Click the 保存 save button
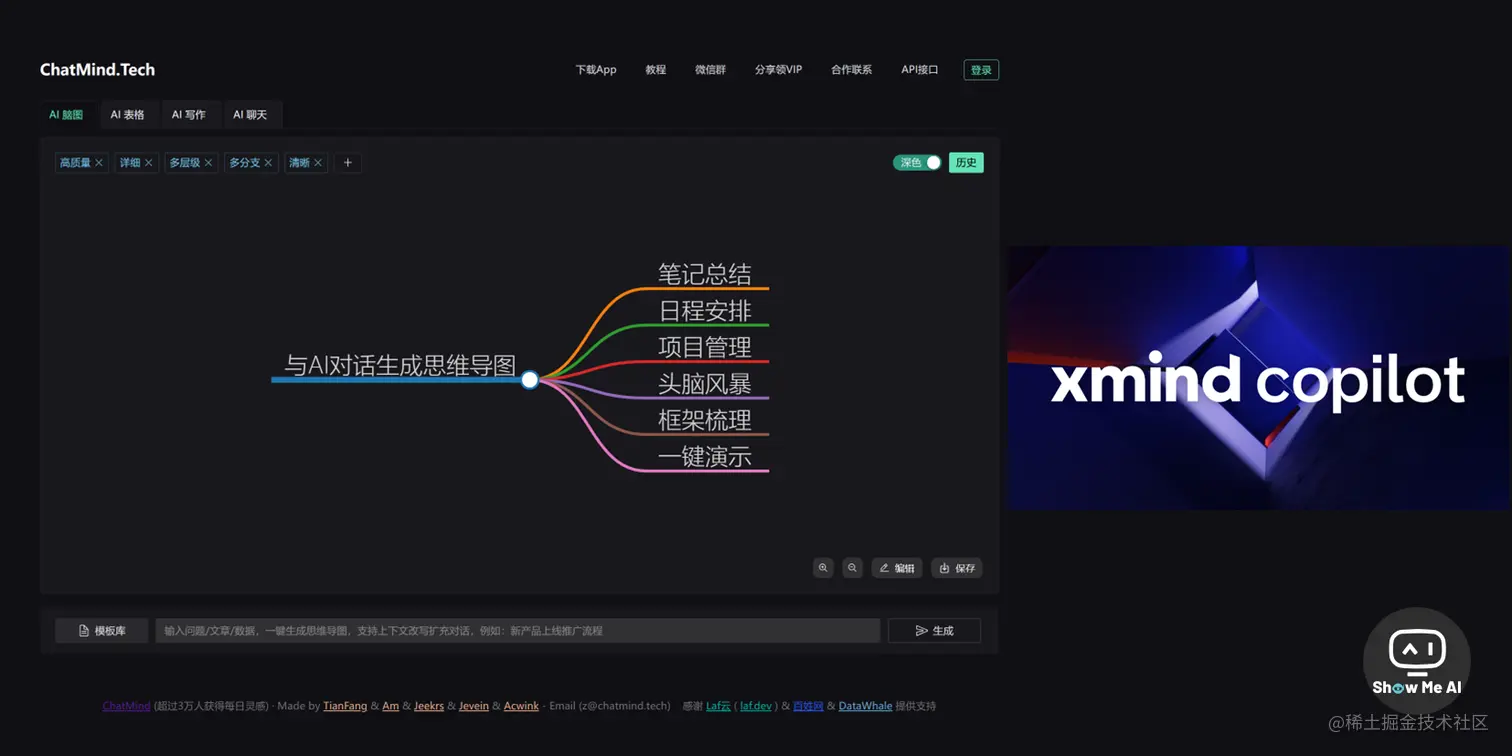This screenshot has height=756, width=1512. (x=957, y=568)
